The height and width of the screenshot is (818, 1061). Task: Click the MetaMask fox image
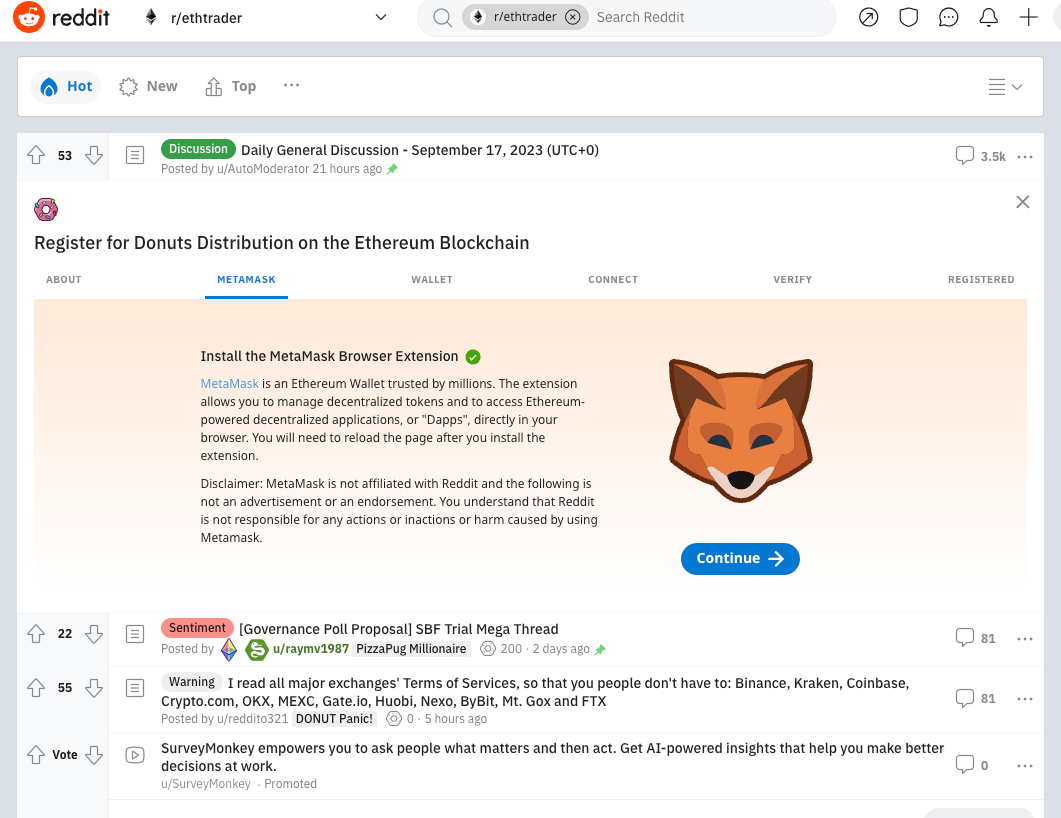(x=741, y=430)
